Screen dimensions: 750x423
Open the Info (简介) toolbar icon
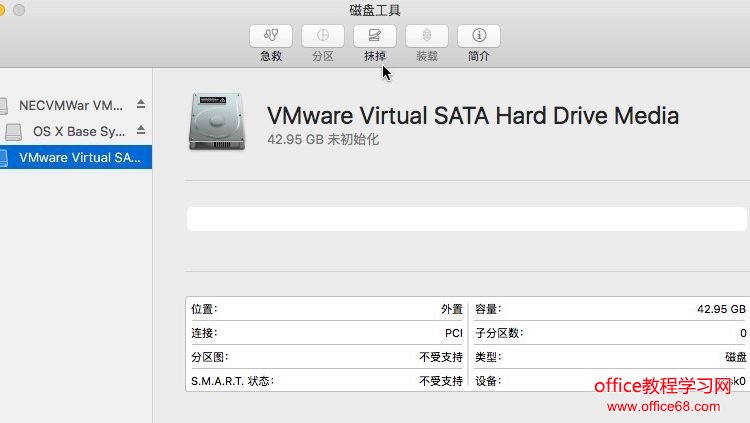point(479,36)
